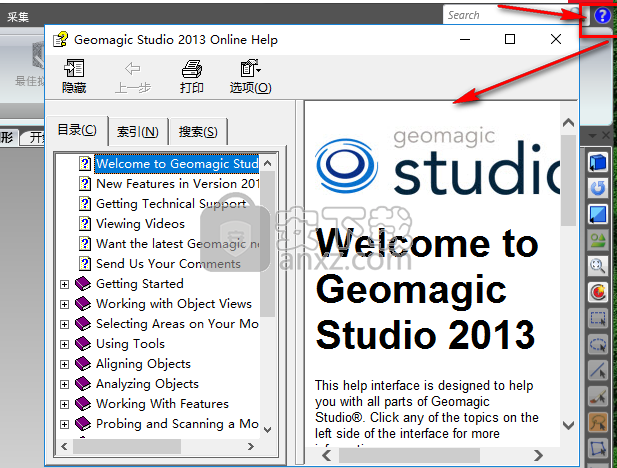This screenshot has height=468, width=617.
Task: Expand the Using Tools book node
Action: click(x=65, y=344)
